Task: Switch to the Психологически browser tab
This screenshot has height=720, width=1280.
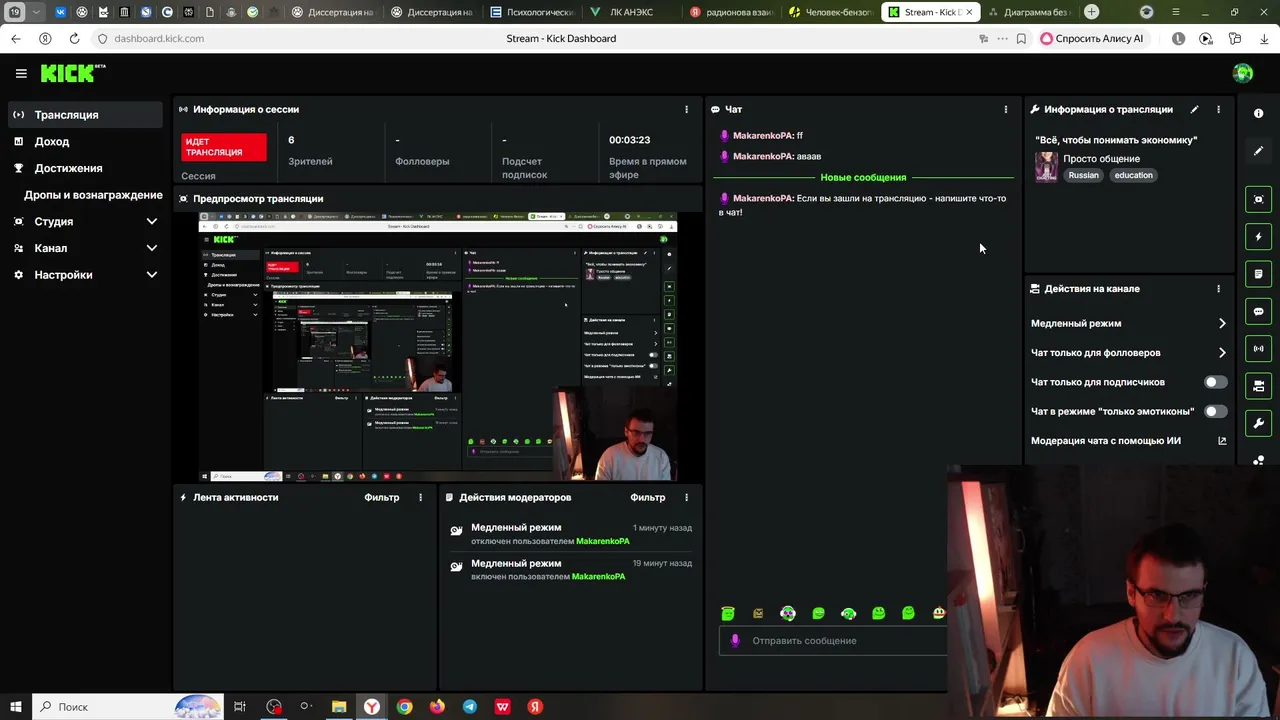Action: coord(533,12)
